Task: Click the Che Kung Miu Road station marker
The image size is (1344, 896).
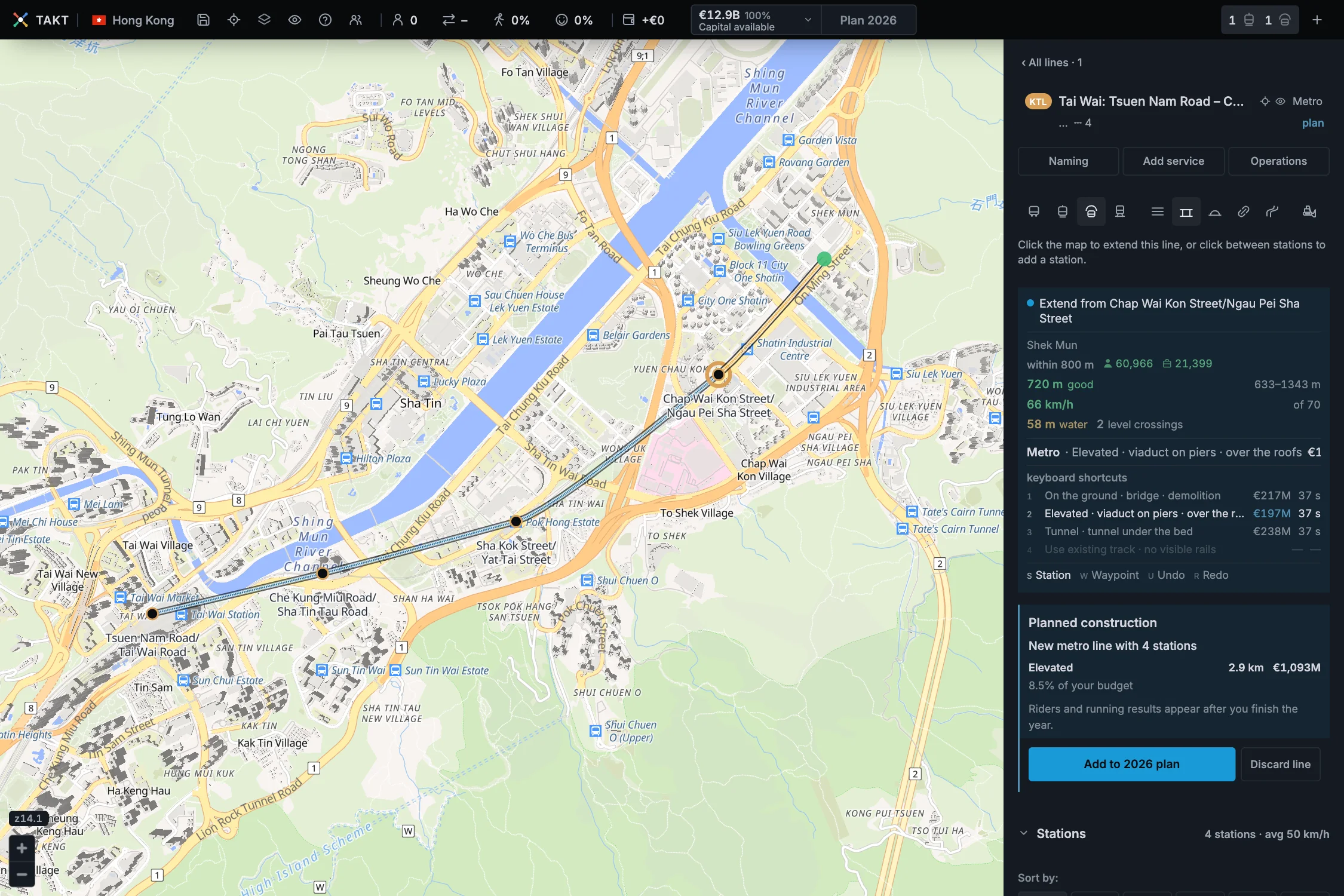Action: [323, 573]
